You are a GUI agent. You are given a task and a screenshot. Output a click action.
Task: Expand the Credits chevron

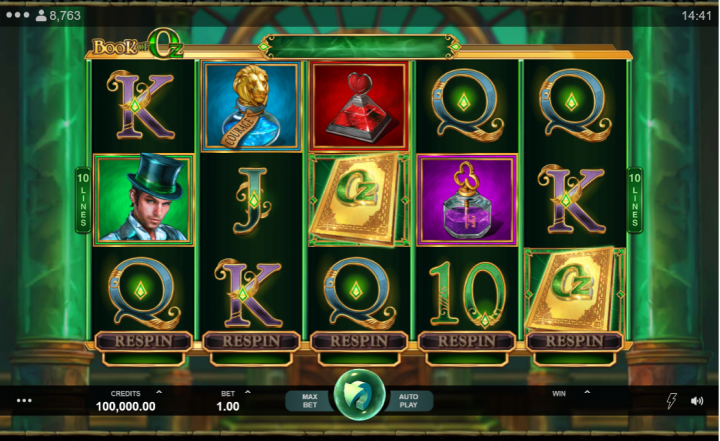[159, 392]
